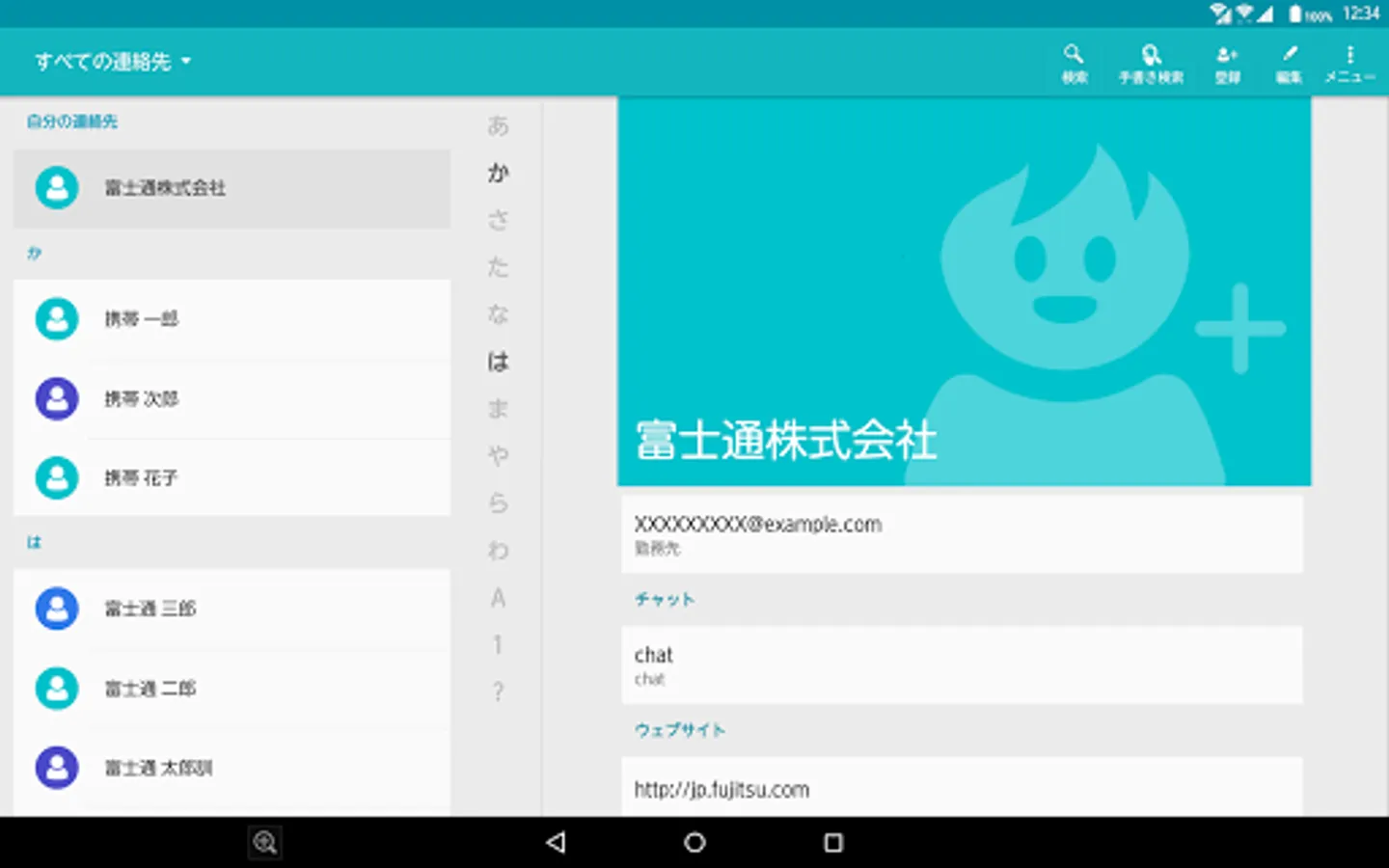Image resolution: width=1389 pixels, height=868 pixels.
Task: Tap the は section header in list
Action: tap(35, 542)
